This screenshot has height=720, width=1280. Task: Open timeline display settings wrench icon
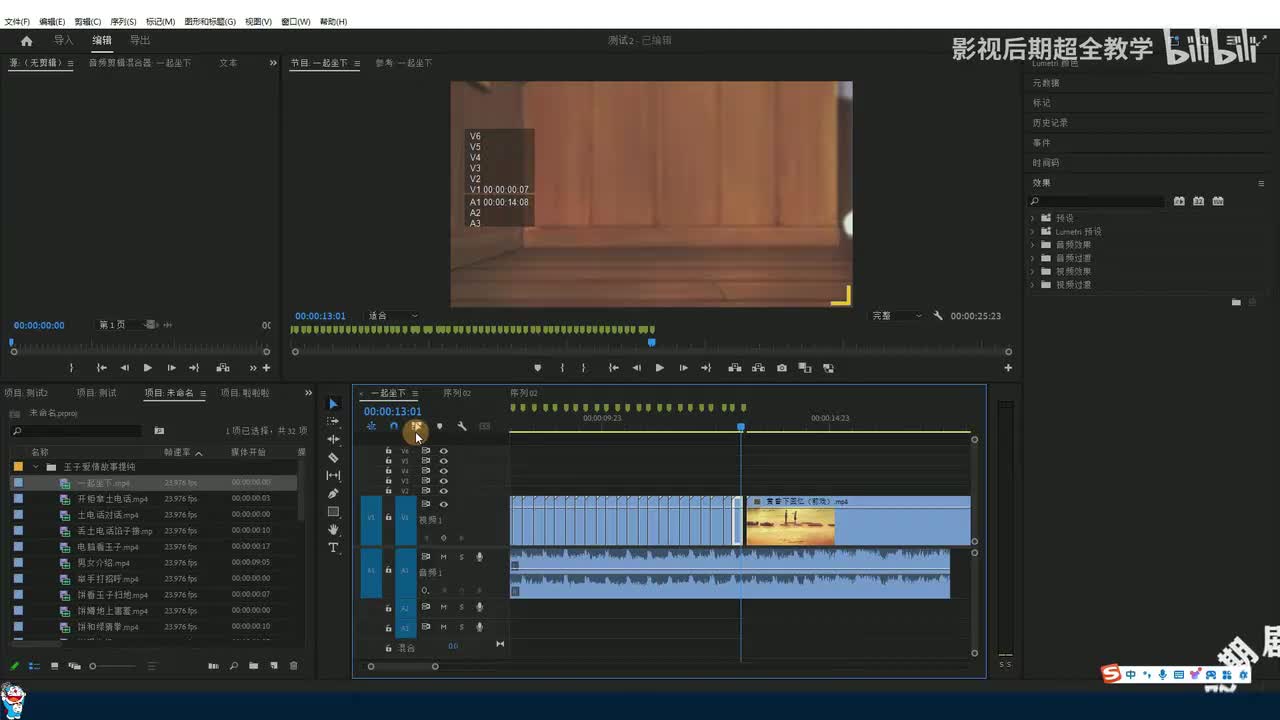(462, 427)
